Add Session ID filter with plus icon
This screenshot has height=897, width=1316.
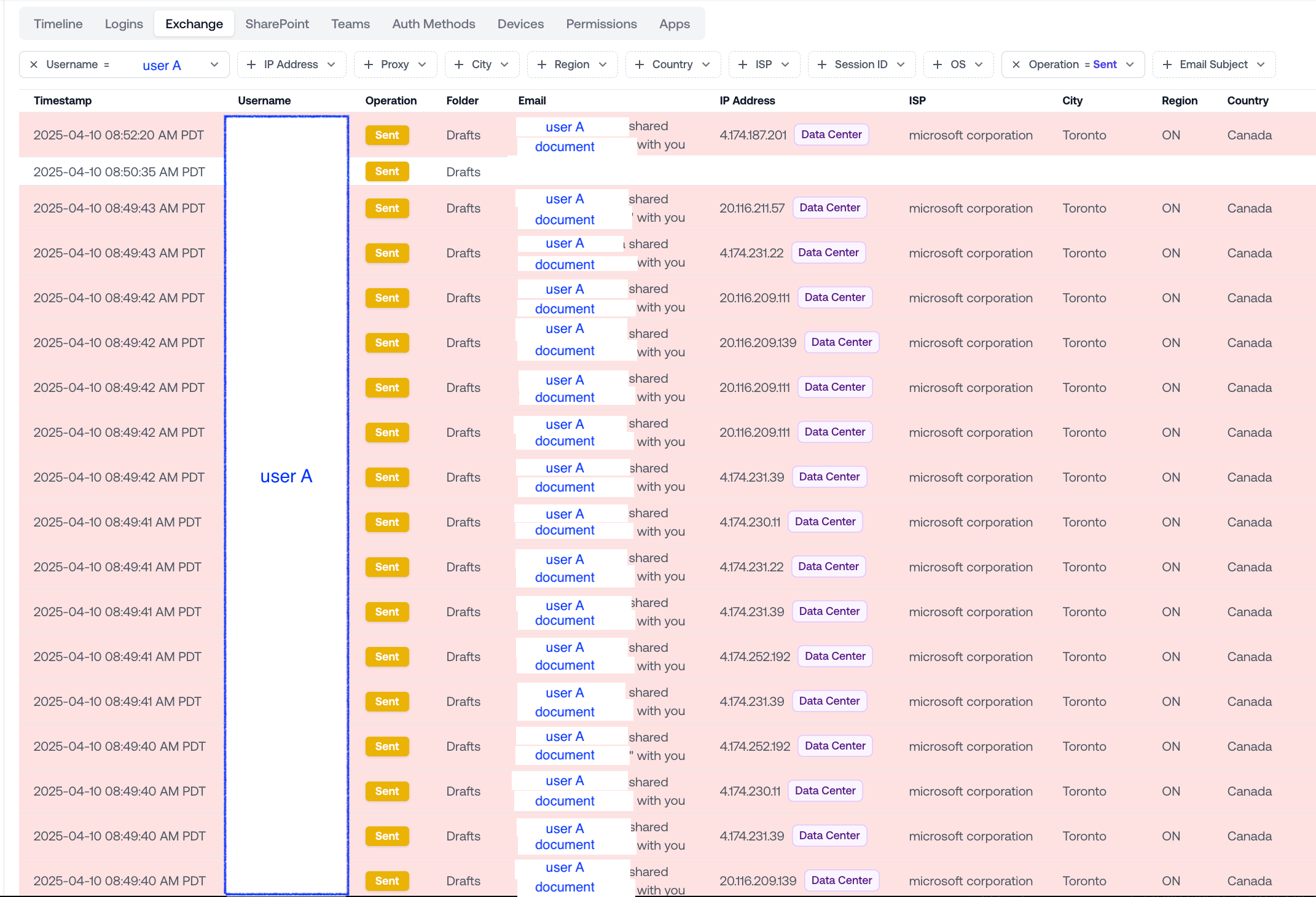[x=822, y=65]
